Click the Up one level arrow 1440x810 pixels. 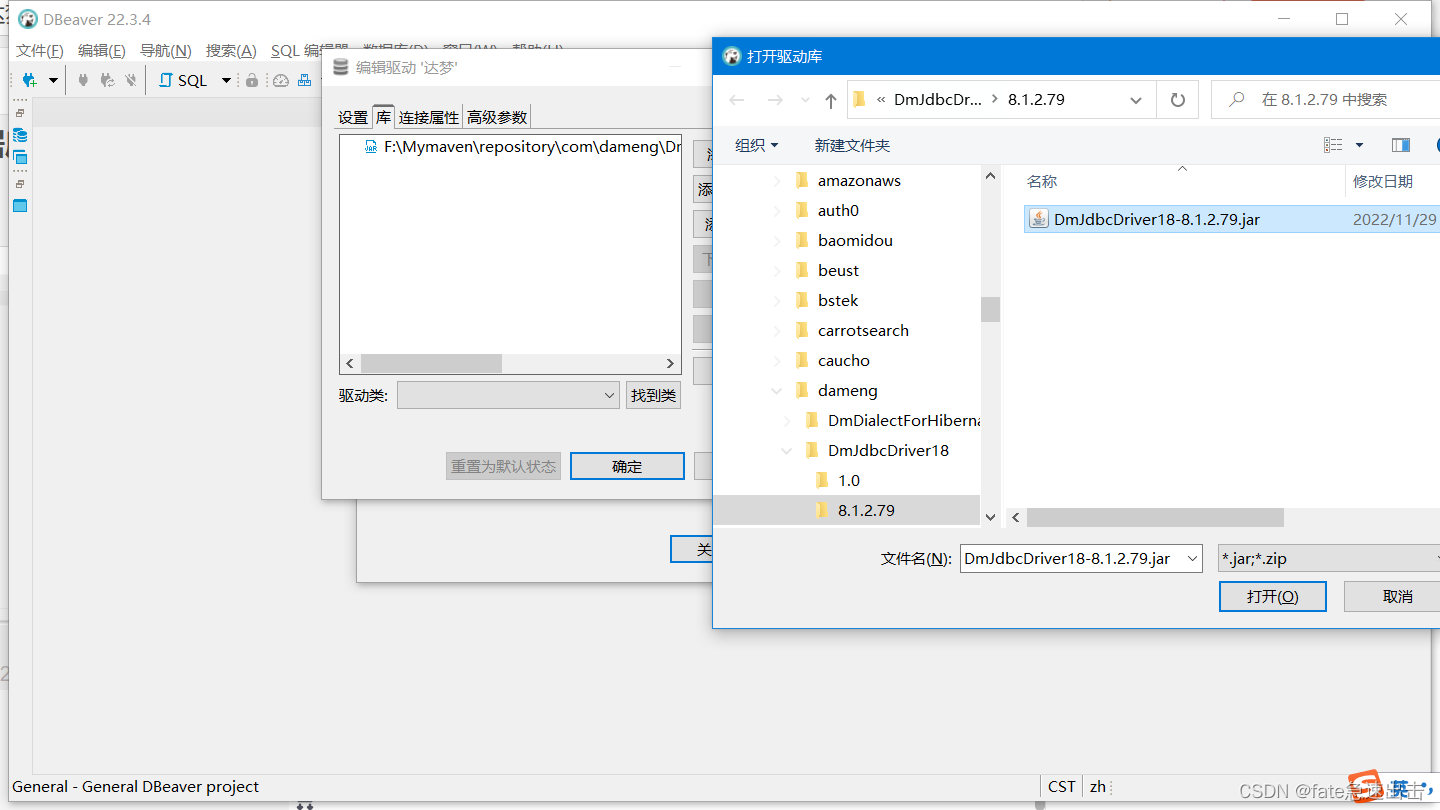point(830,100)
